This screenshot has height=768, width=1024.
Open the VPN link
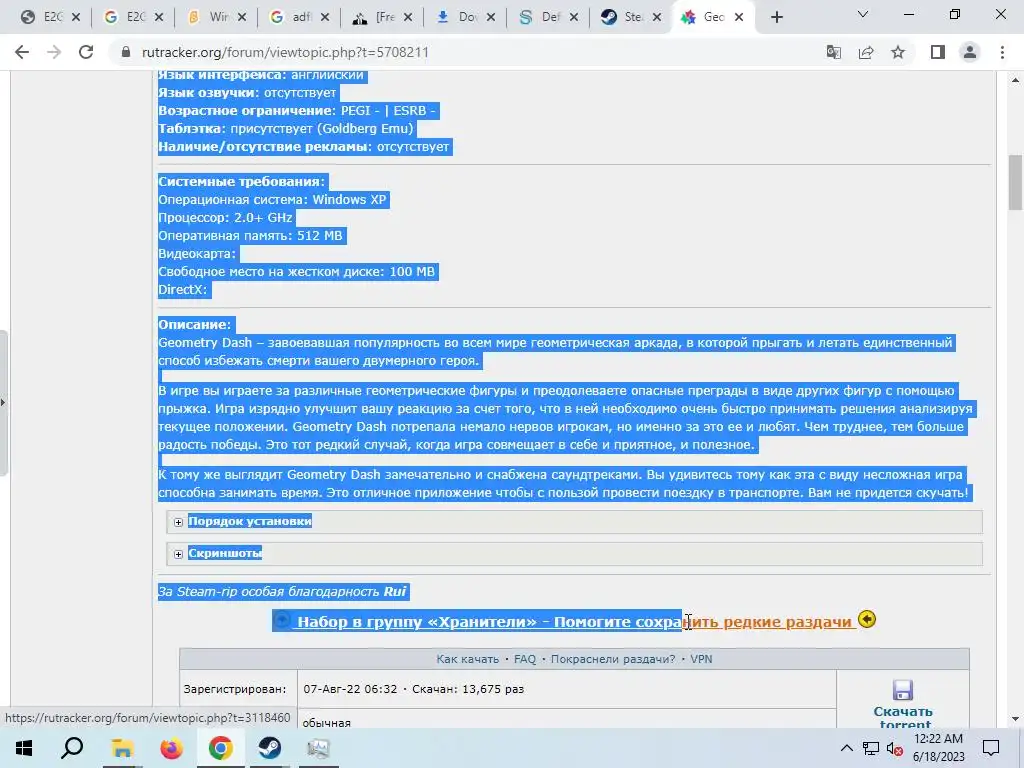pos(701,659)
